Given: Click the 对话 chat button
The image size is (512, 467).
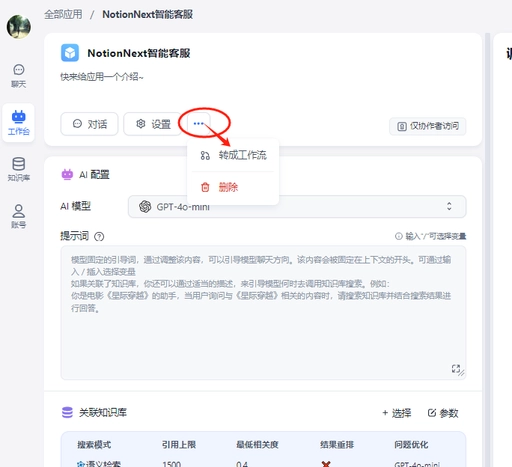Looking at the screenshot, I should point(89,124).
